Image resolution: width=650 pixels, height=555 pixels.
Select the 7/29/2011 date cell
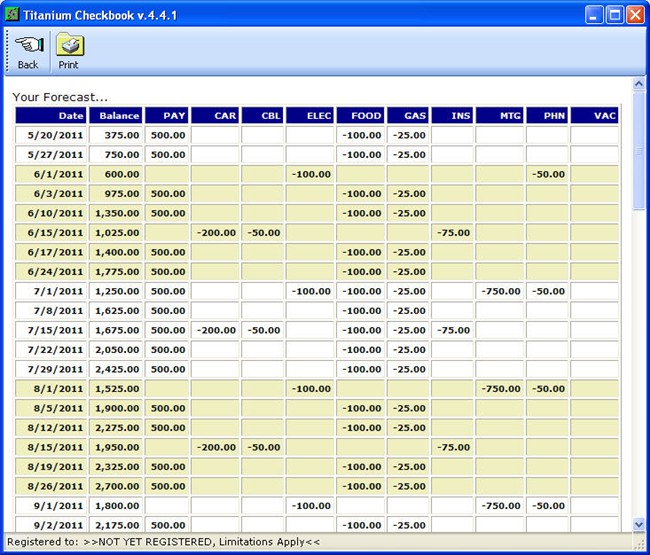51,369
